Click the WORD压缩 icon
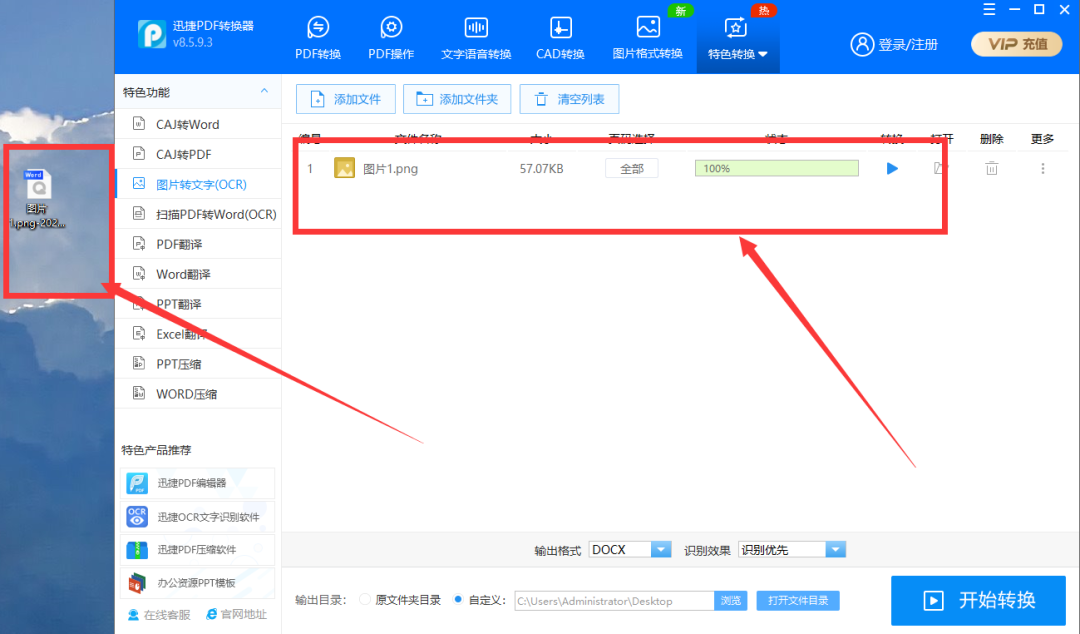1080x634 pixels. tap(139, 393)
